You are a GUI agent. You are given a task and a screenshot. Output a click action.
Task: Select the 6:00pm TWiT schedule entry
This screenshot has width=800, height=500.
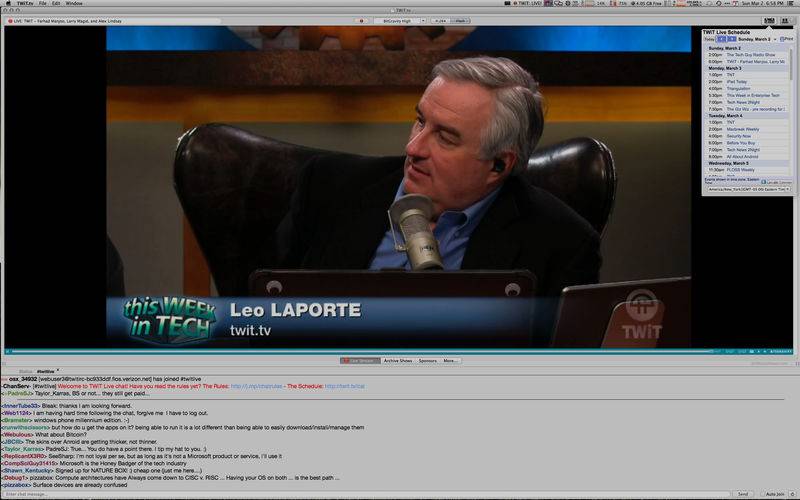click(747, 61)
